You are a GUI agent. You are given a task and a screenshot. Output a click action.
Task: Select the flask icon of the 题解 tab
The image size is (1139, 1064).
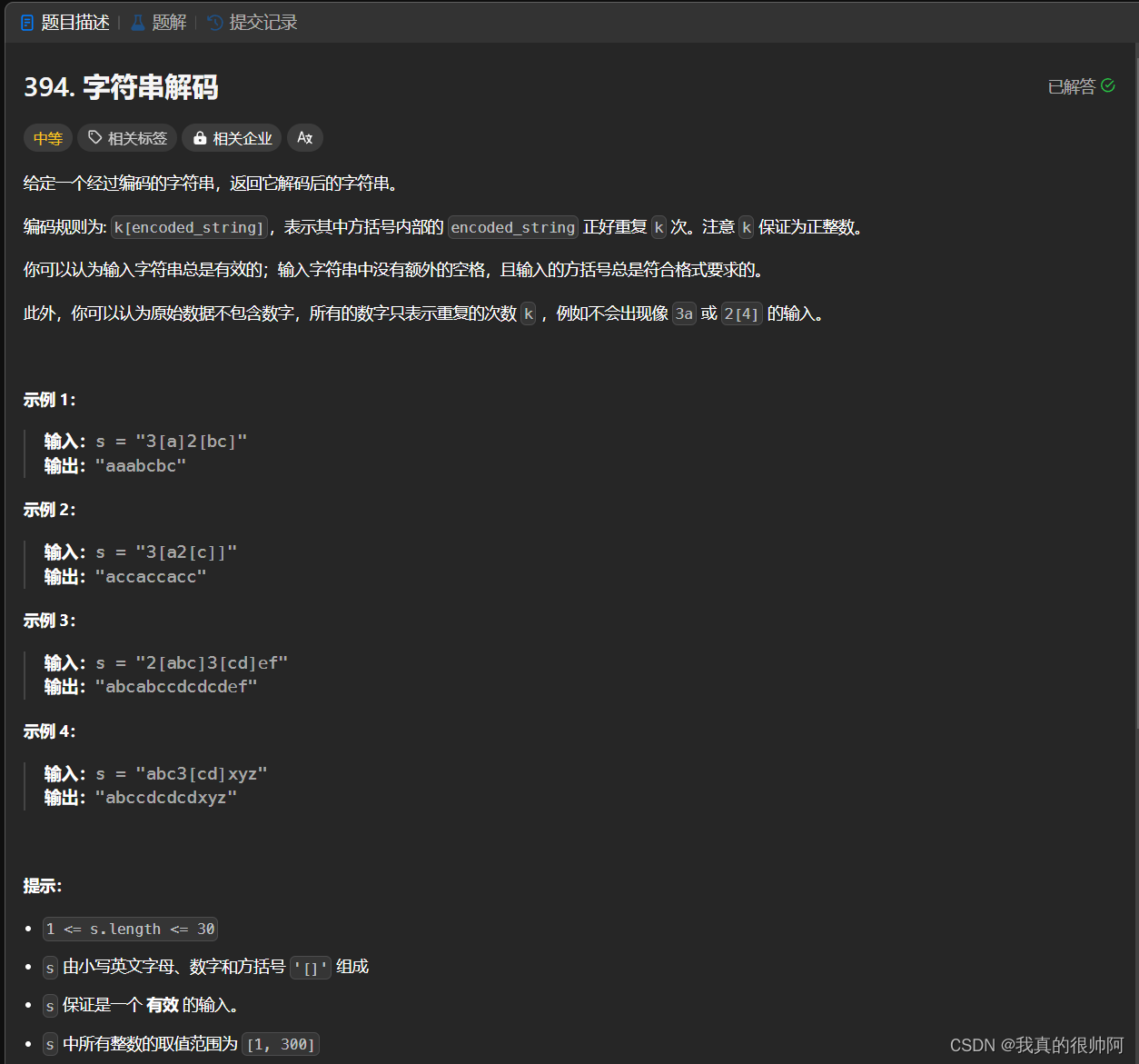tap(136, 22)
